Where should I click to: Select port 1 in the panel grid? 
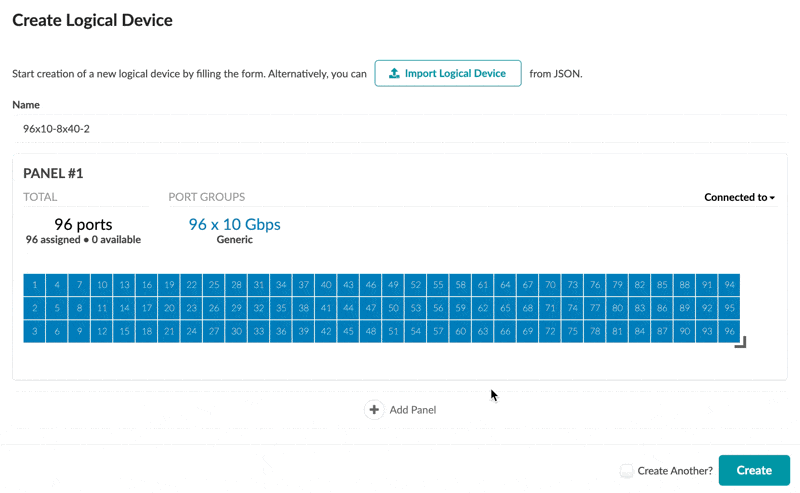coord(35,285)
